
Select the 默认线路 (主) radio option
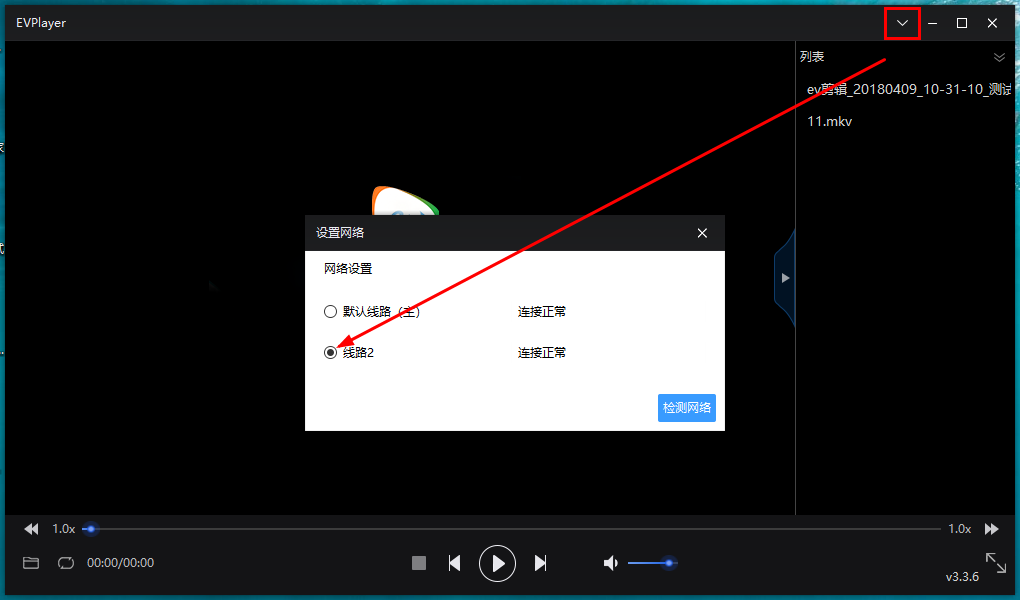pyautogui.click(x=331, y=312)
